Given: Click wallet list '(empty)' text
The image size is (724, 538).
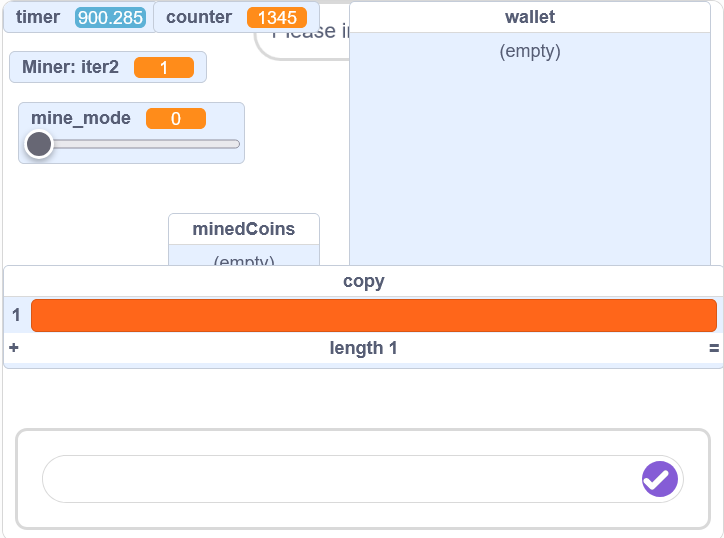Looking at the screenshot, I should pyautogui.click(x=530, y=51).
